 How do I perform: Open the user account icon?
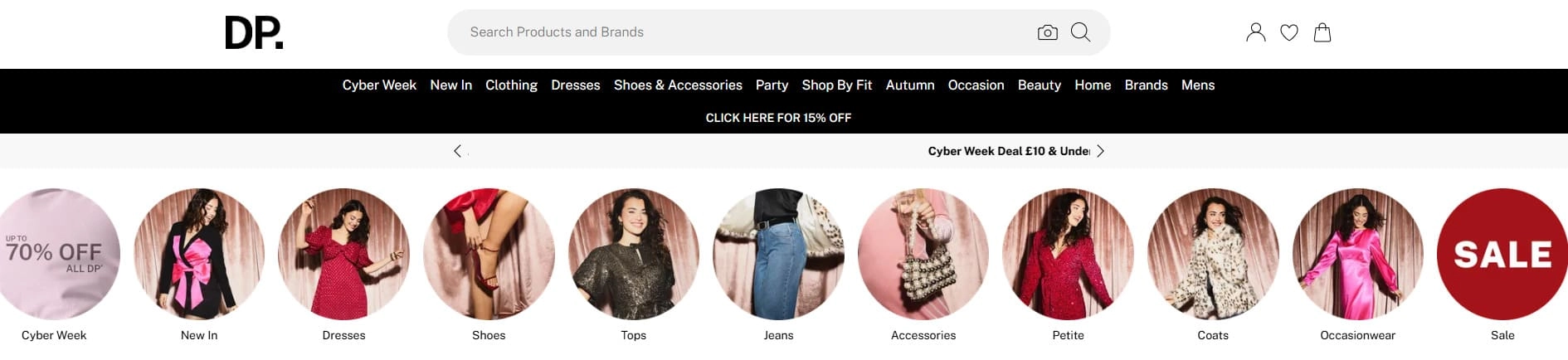pyautogui.click(x=1255, y=32)
